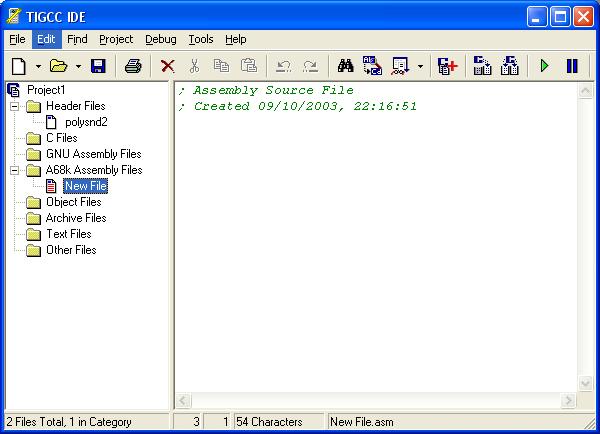600x434 pixels.
Task: Open the Tools menu
Action: (201, 39)
